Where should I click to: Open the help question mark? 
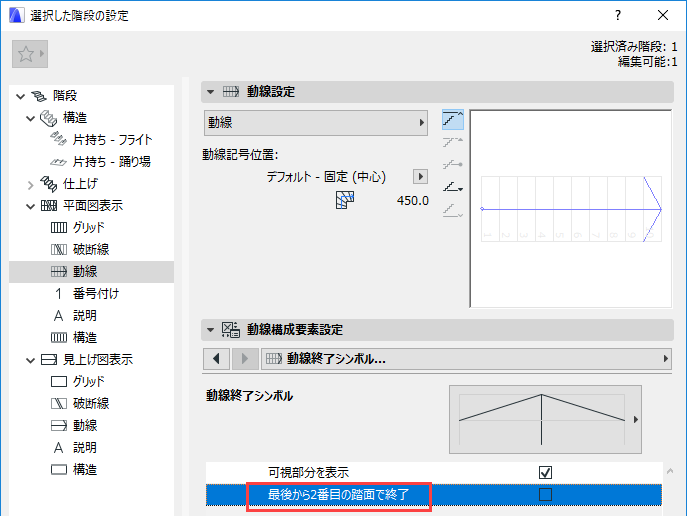point(618,15)
